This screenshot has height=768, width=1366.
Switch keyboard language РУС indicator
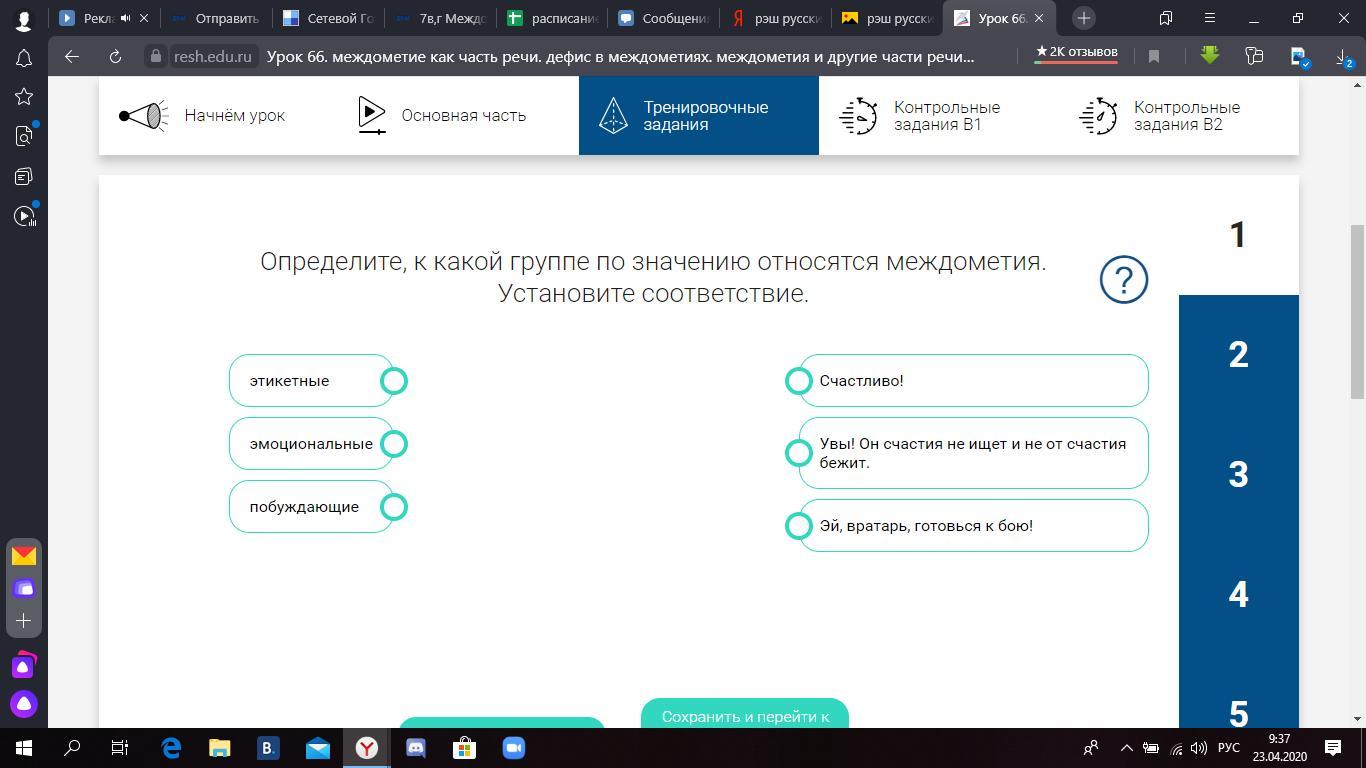[x=1229, y=748]
